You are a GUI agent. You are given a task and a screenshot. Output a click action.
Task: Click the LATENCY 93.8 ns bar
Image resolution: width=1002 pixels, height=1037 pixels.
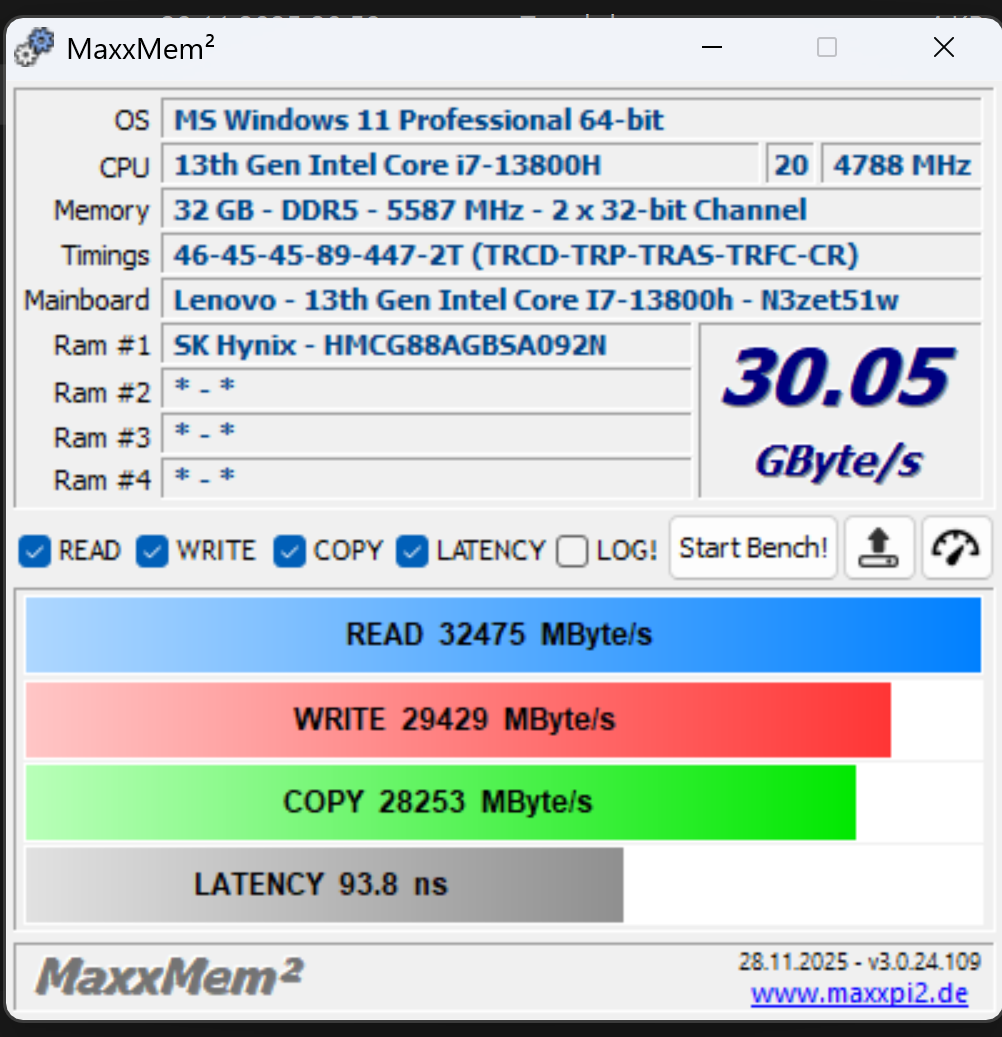[x=324, y=885]
